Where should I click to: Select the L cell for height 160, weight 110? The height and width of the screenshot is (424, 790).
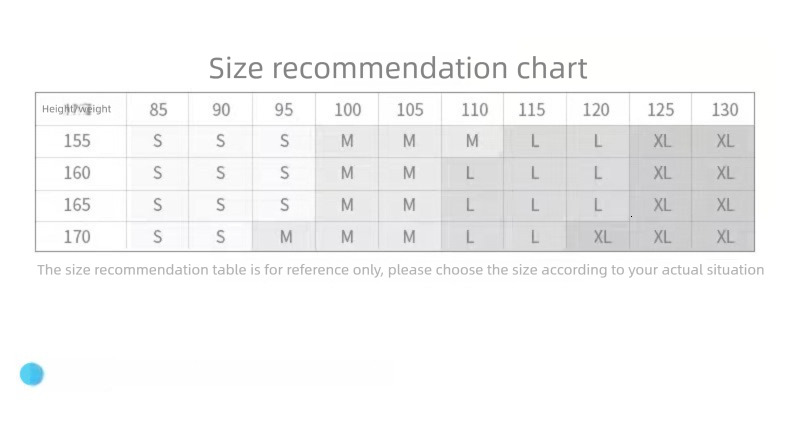click(x=470, y=173)
